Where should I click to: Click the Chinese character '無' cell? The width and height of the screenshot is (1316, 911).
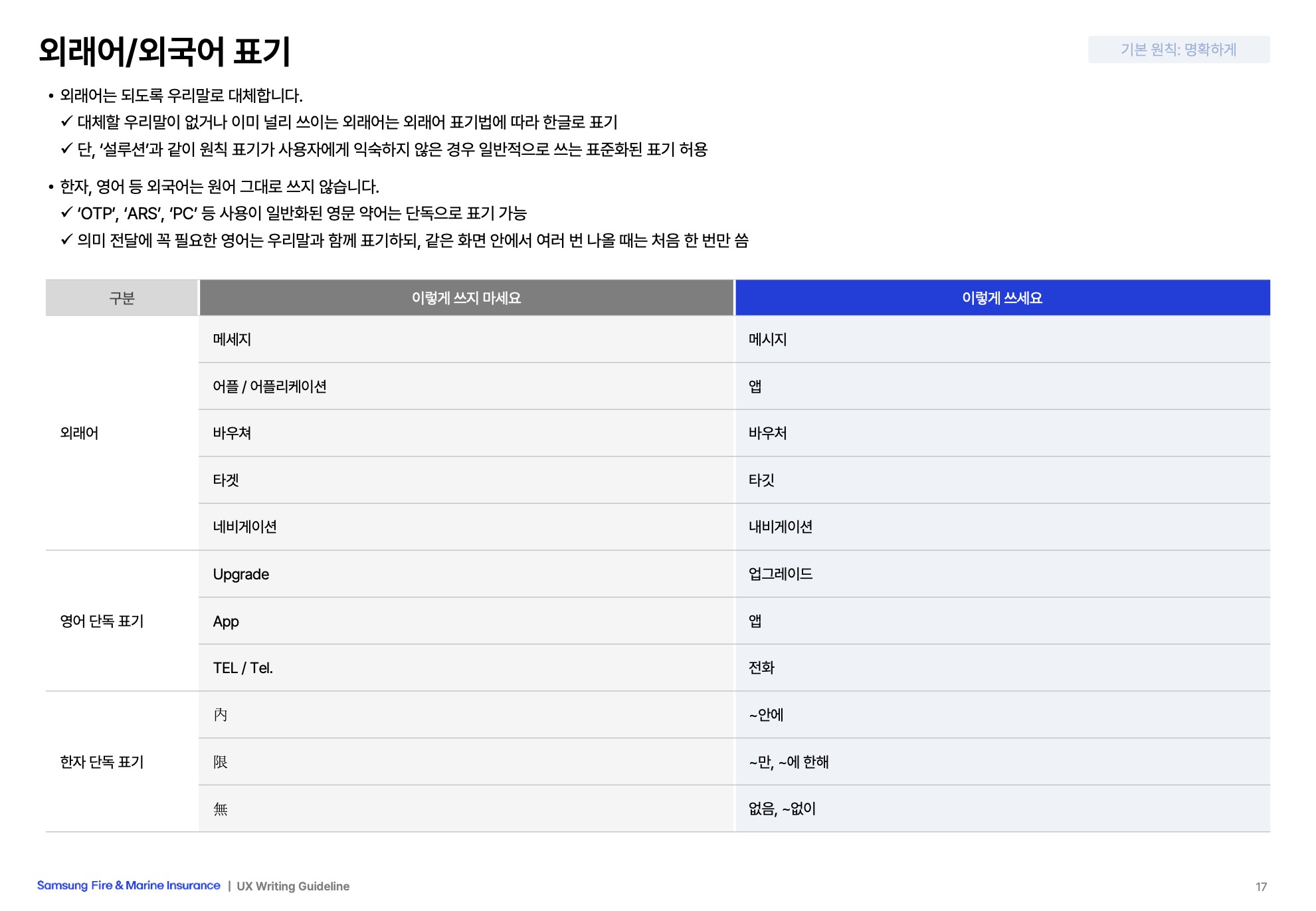pos(221,809)
